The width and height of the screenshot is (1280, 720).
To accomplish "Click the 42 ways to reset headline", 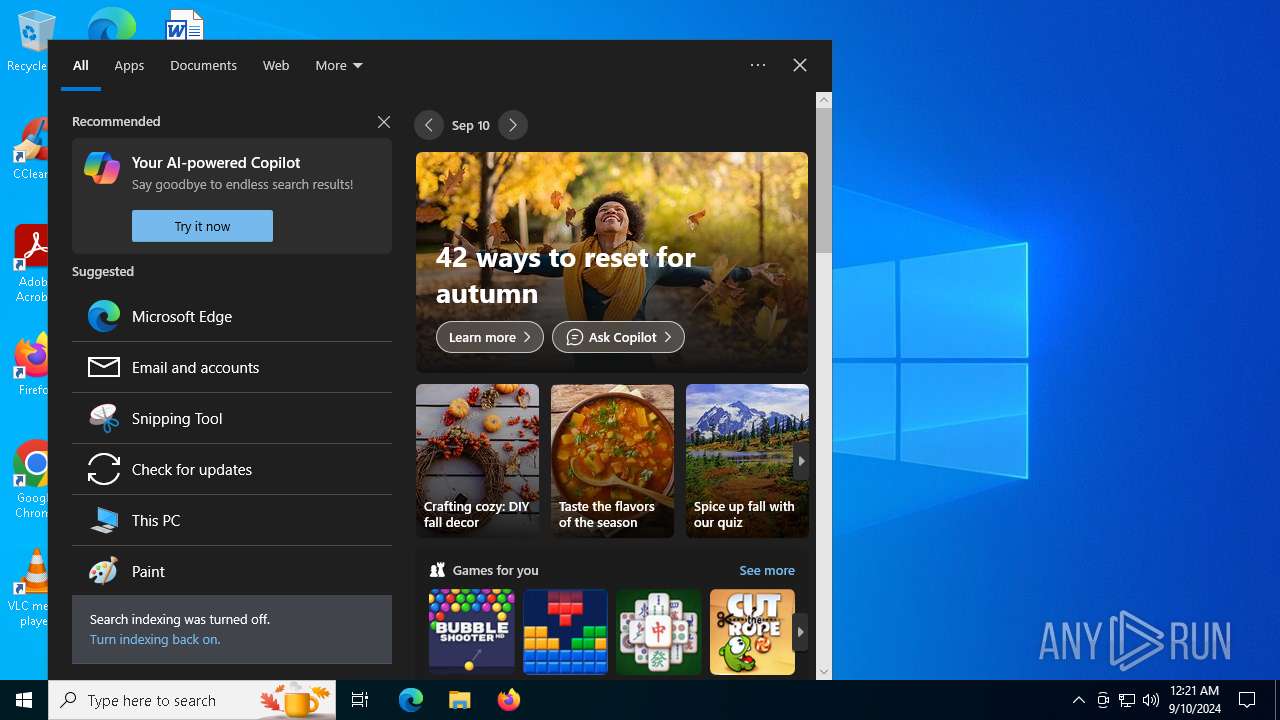I will [566, 275].
